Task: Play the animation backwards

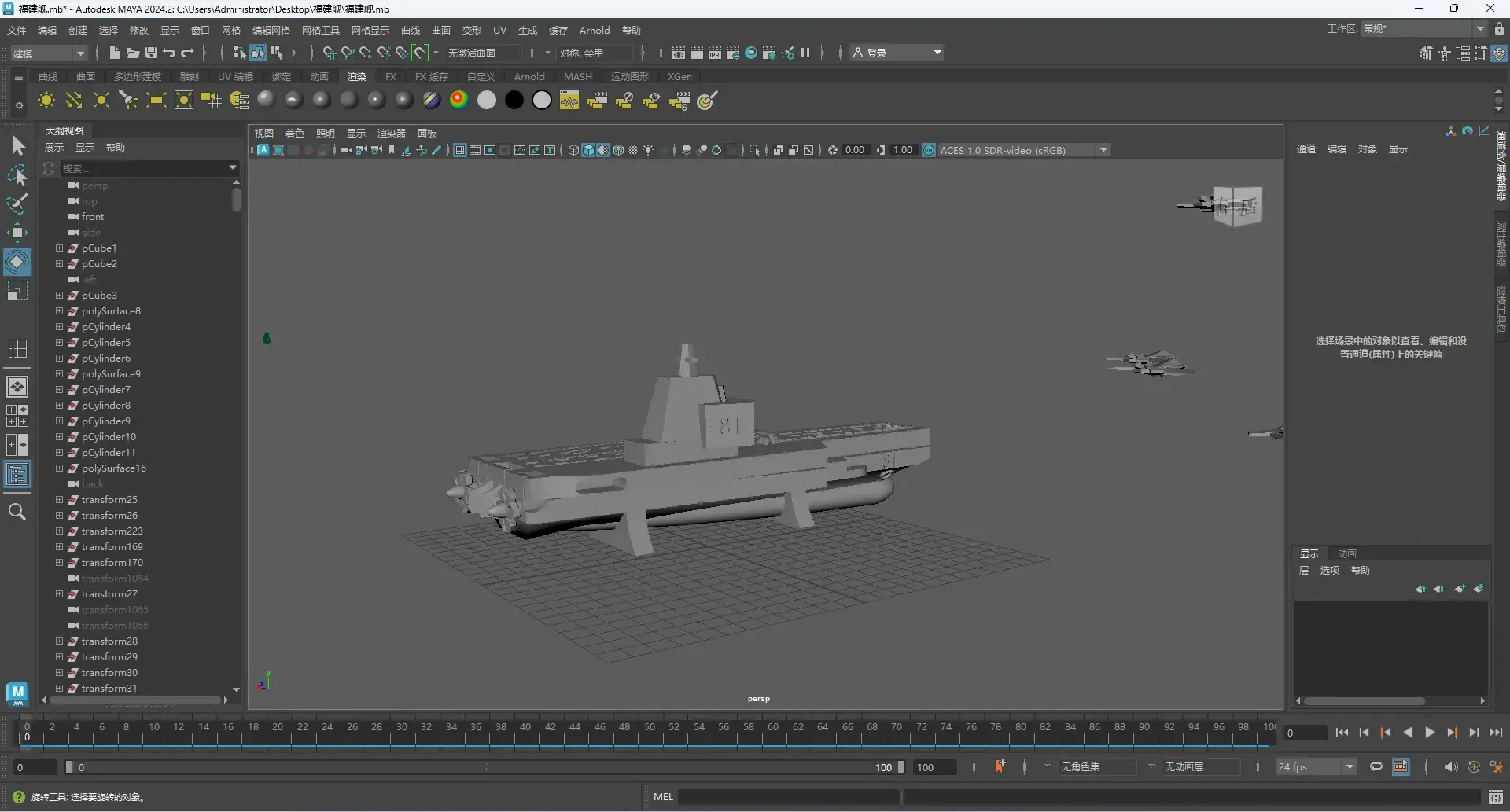Action: coord(1408,733)
